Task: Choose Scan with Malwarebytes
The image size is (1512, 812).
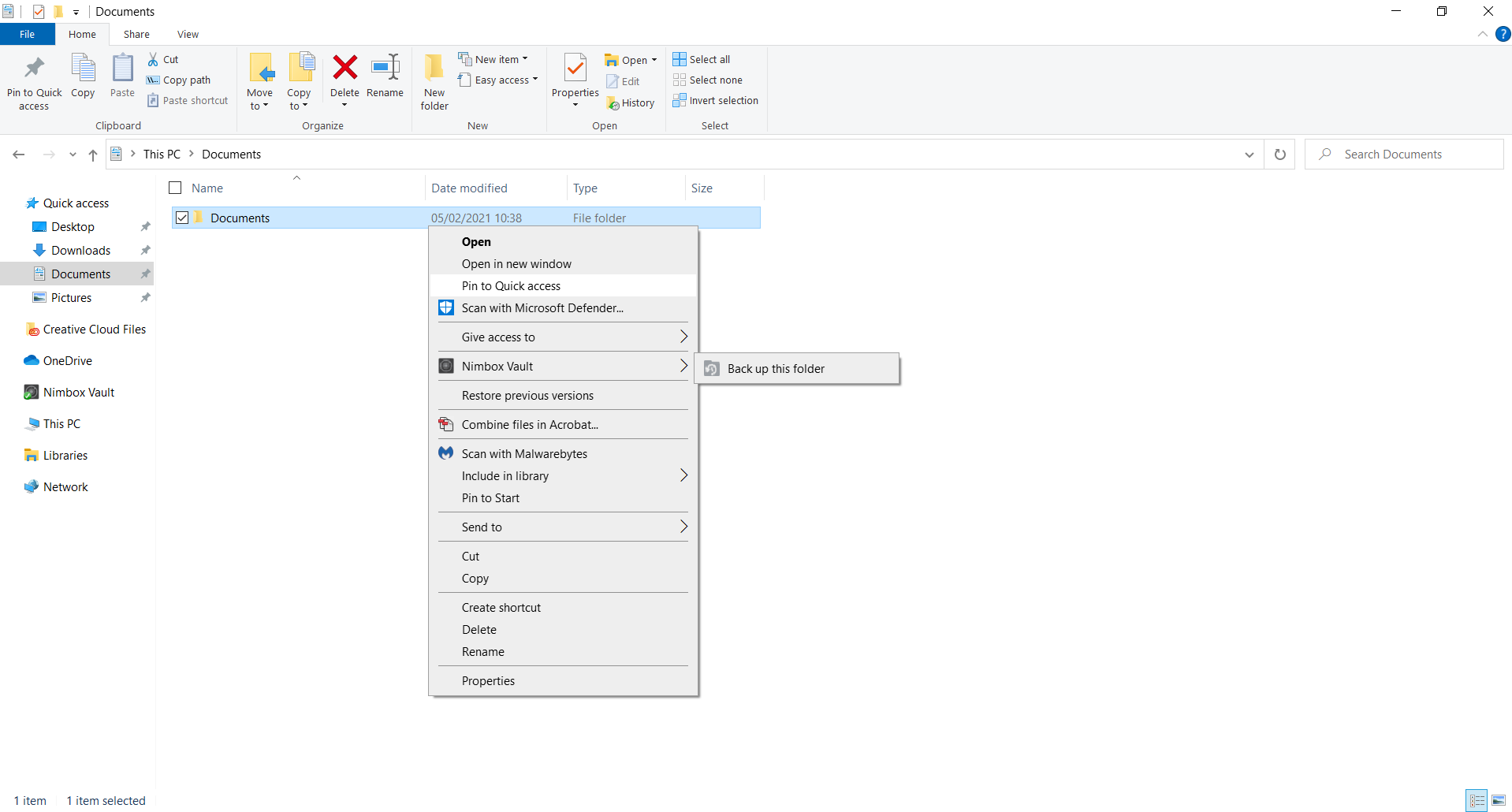Action: click(564, 454)
